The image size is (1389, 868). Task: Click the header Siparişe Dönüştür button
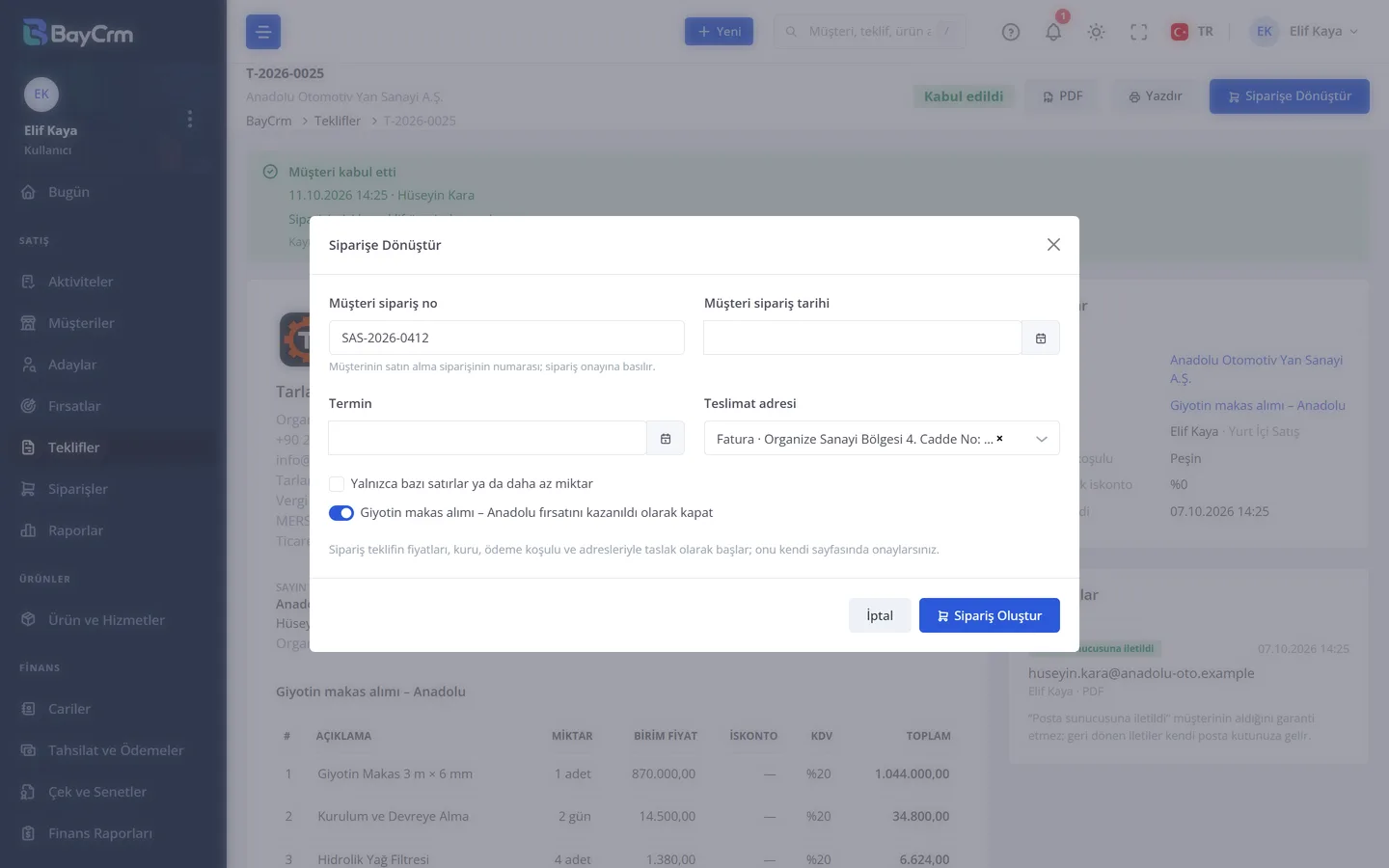[1289, 96]
